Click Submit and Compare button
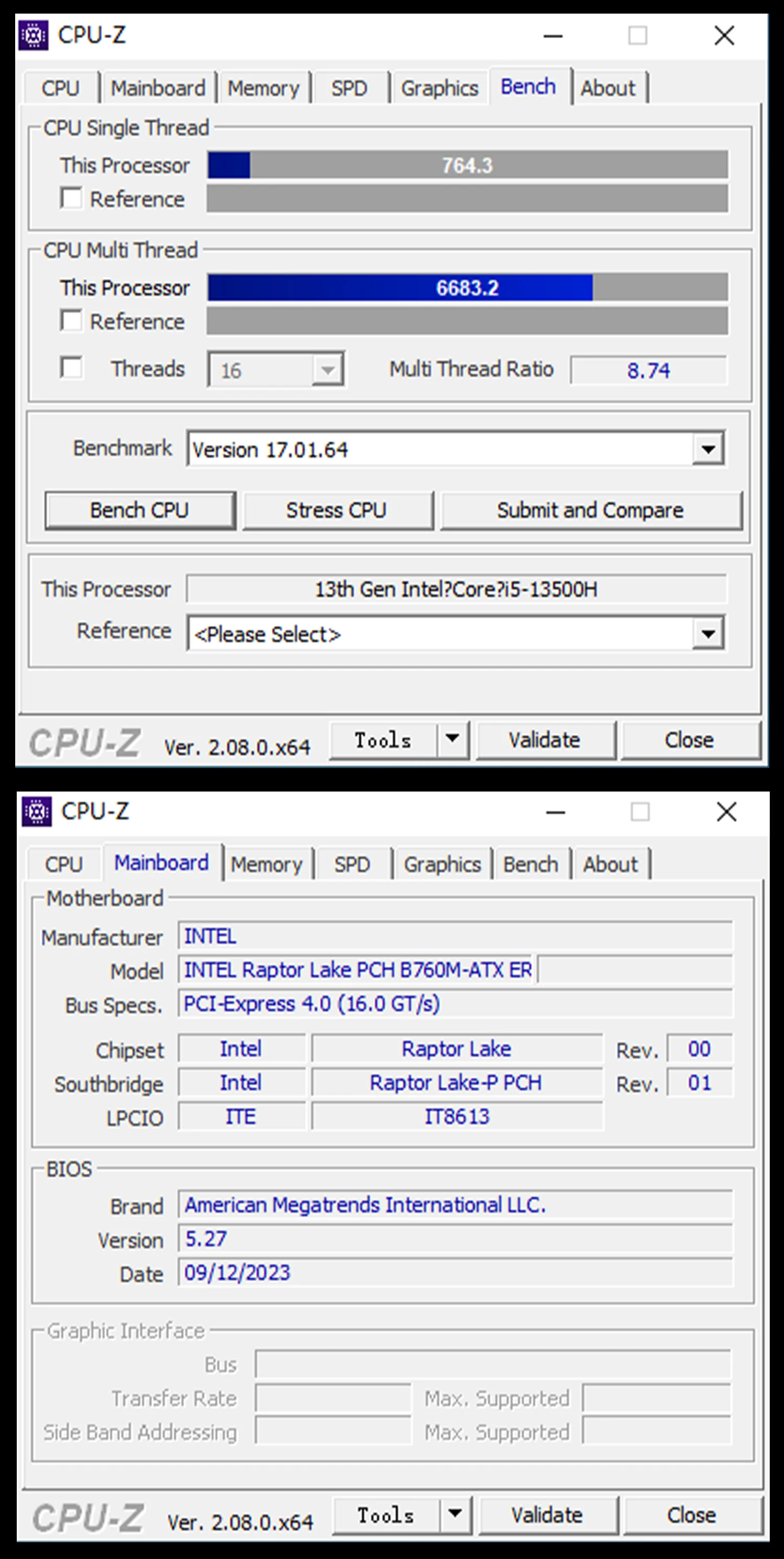 click(x=591, y=510)
